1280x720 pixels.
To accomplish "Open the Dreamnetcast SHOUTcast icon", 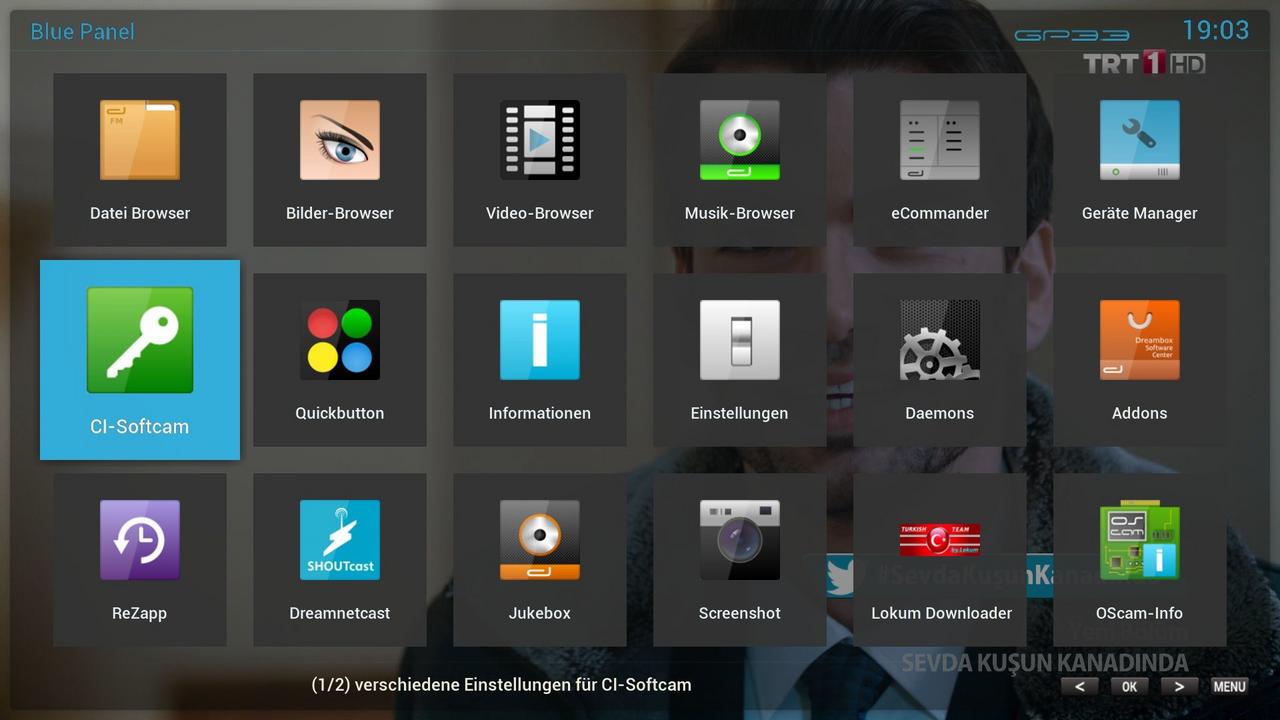I will pyautogui.click(x=340, y=540).
